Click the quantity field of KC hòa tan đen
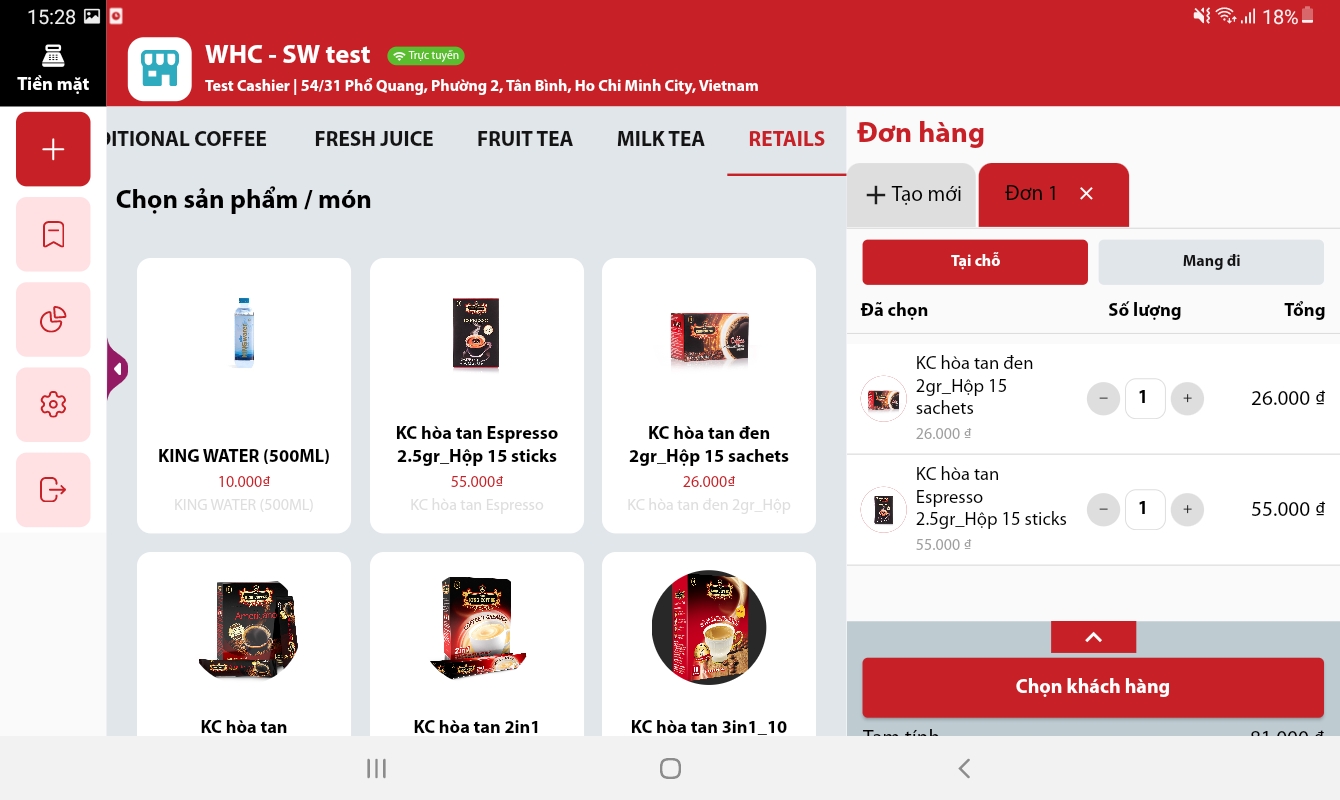This screenshot has width=1340, height=800. coord(1145,398)
